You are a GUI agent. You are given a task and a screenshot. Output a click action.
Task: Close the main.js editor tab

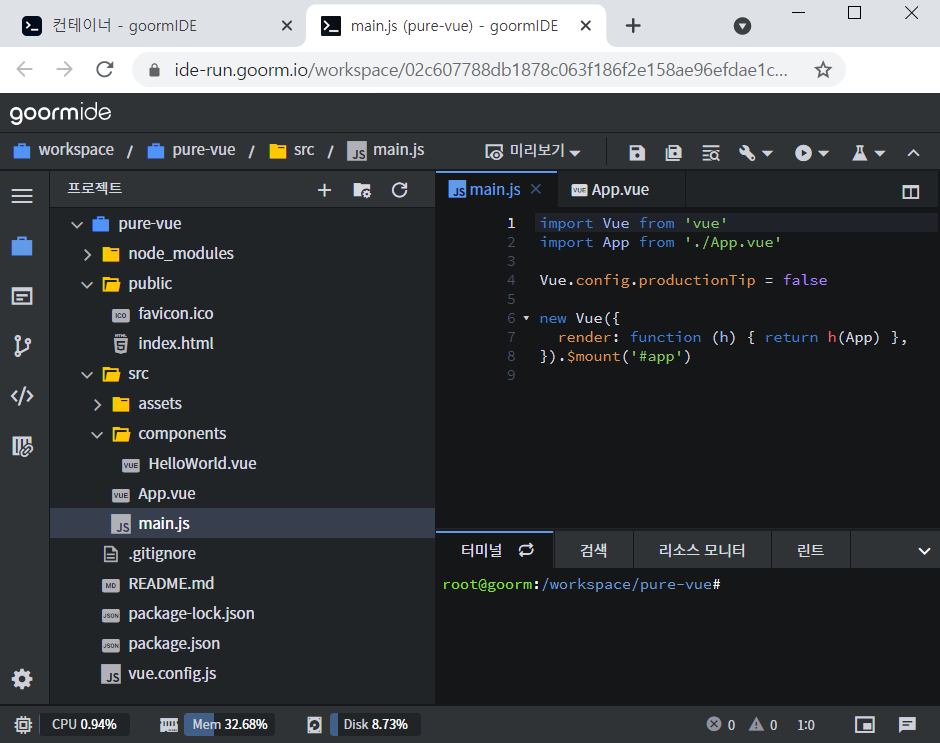(x=536, y=189)
